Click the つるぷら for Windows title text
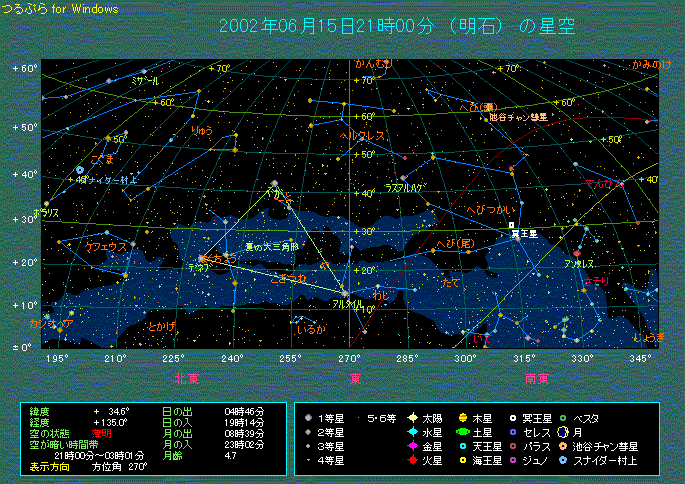The width and height of the screenshot is (685, 484). tap(60, 9)
